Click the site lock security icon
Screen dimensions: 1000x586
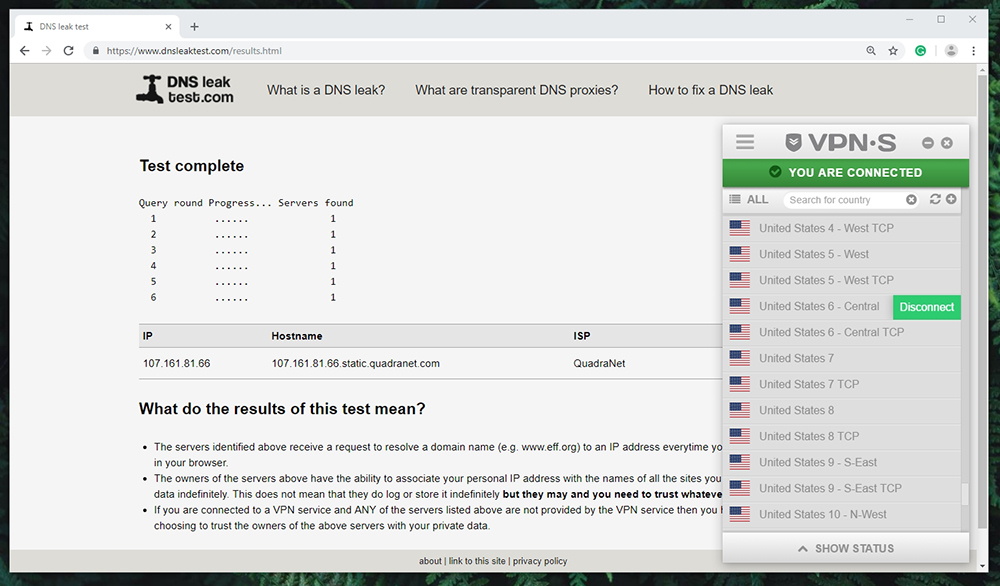pyautogui.click(x=96, y=50)
